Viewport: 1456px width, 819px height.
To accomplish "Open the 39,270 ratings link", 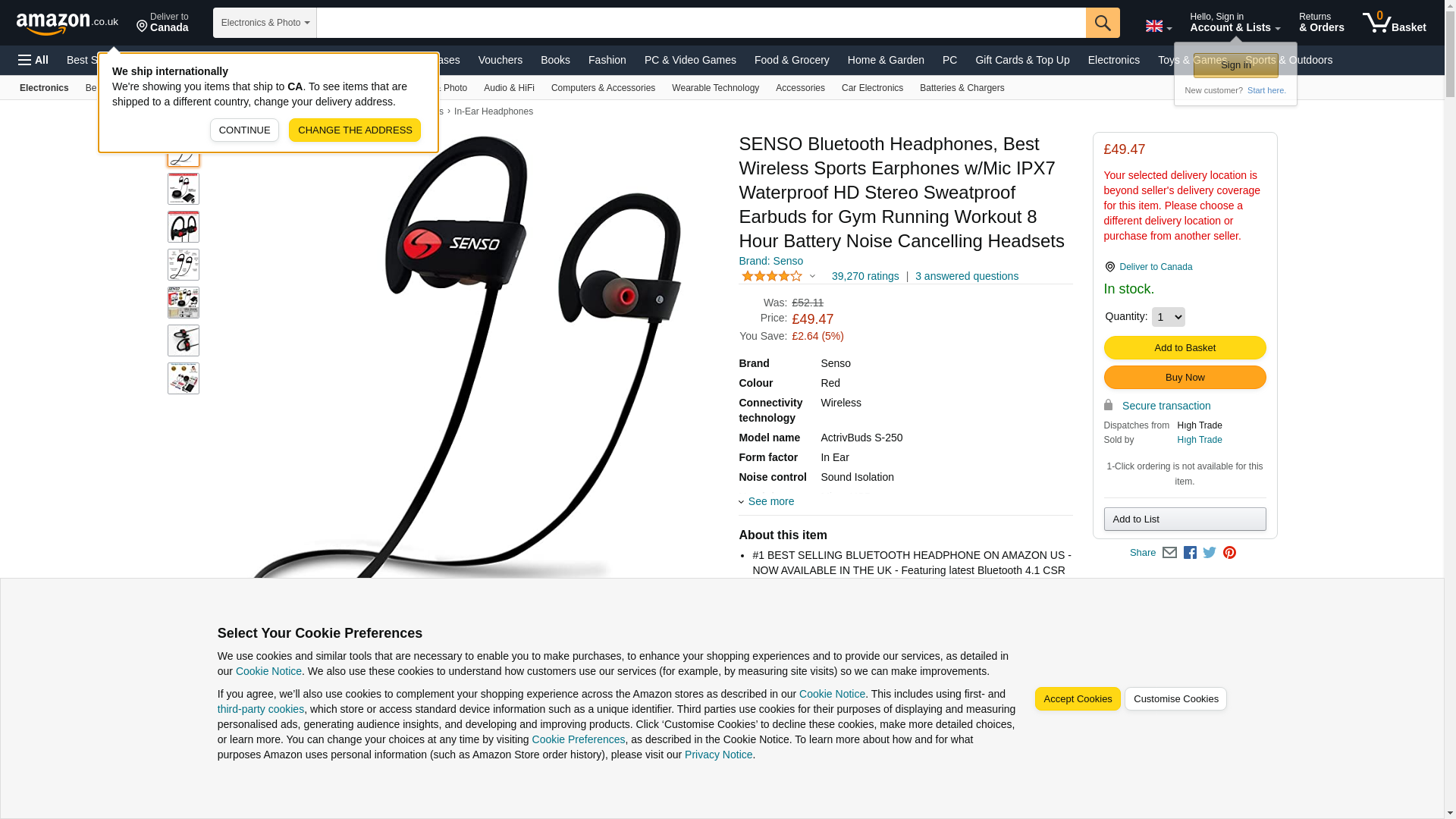I will (x=865, y=276).
